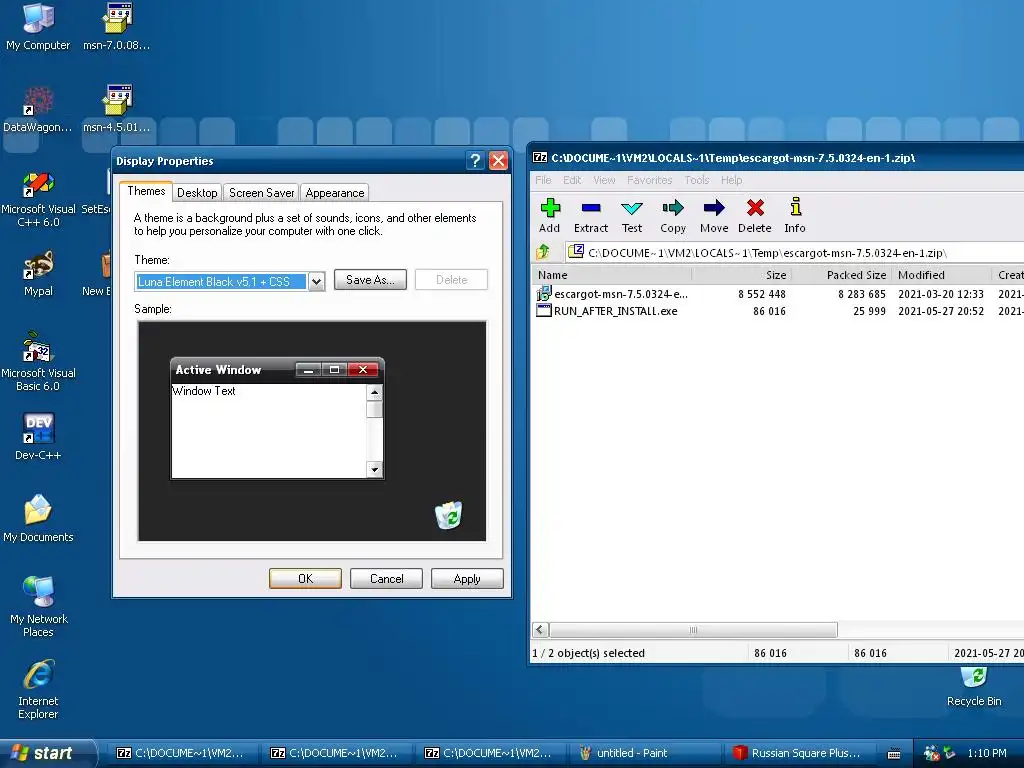Click OK in Display Properties

coord(305,579)
